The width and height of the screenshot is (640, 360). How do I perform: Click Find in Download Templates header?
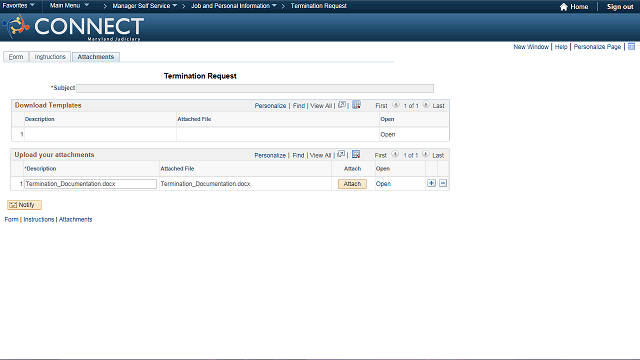coord(299,106)
